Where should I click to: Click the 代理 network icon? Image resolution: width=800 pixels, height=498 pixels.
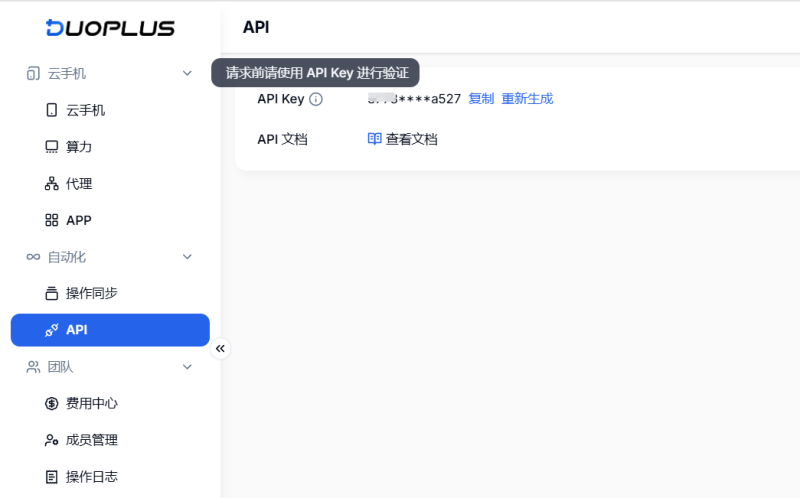pos(52,184)
